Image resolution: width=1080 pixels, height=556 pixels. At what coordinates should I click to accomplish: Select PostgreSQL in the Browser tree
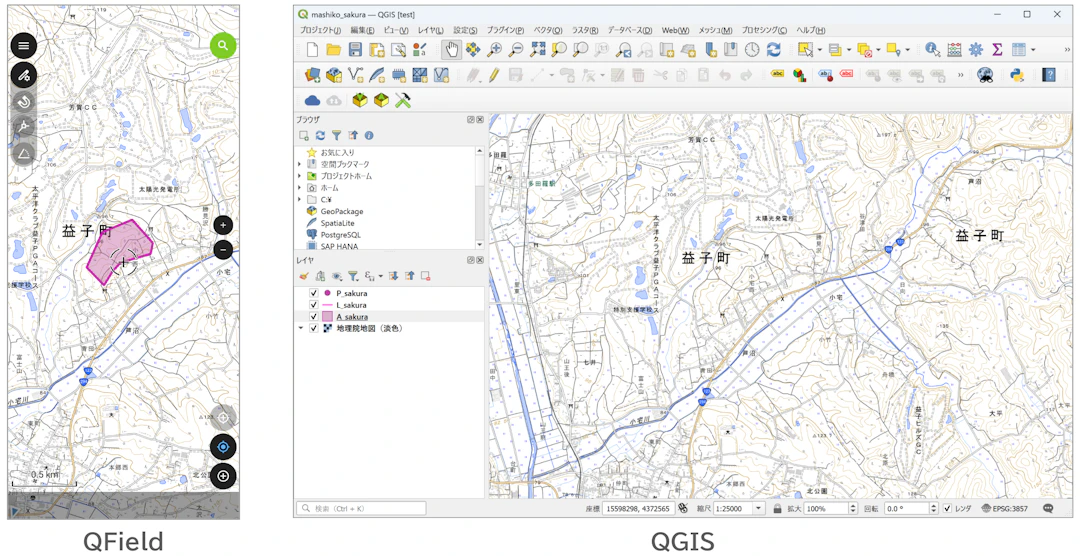(340, 235)
